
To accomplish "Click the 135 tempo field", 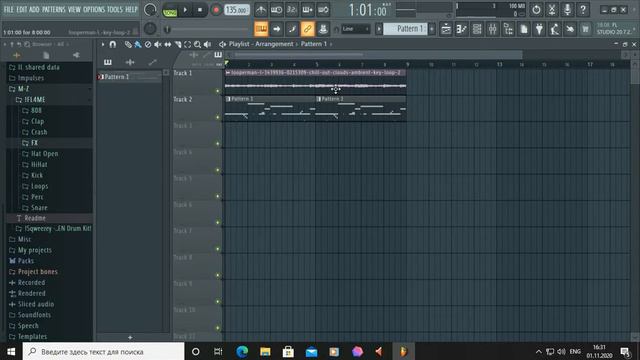I will tap(237, 10).
